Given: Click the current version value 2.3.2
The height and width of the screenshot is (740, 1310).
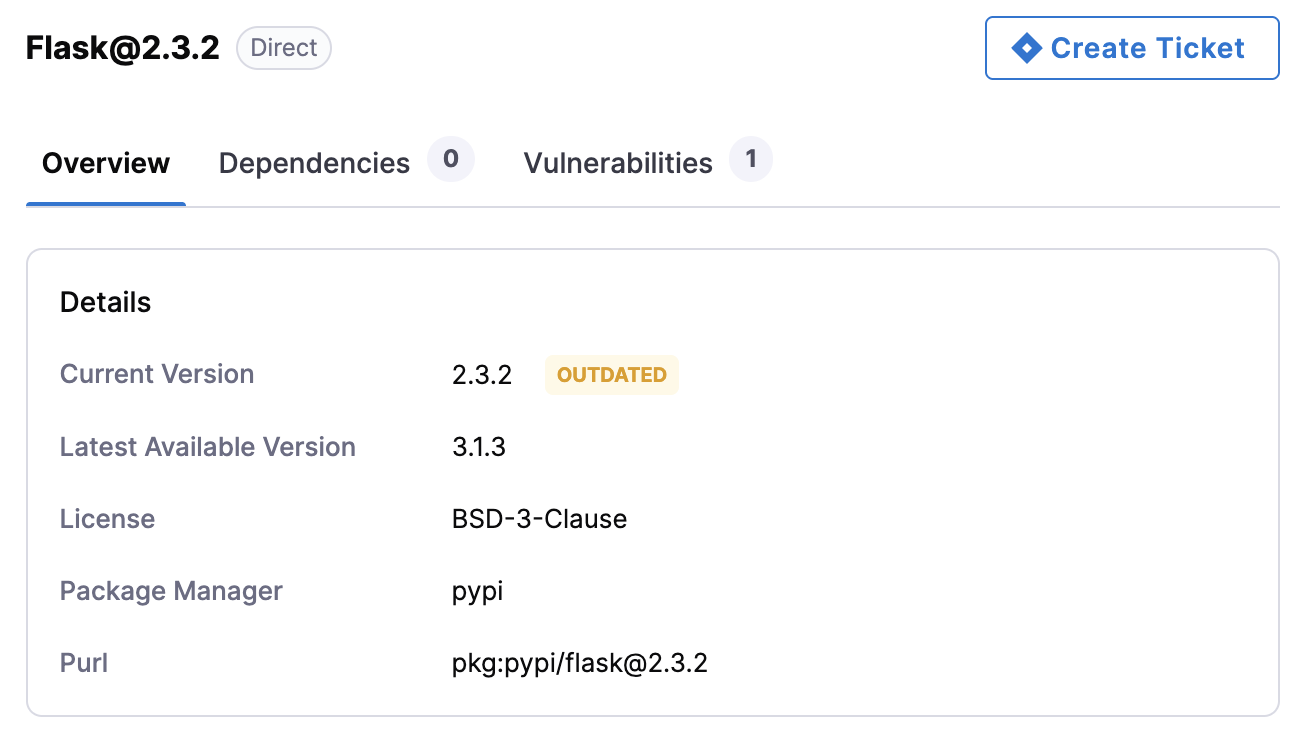Looking at the screenshot, I should click(482, 375).
